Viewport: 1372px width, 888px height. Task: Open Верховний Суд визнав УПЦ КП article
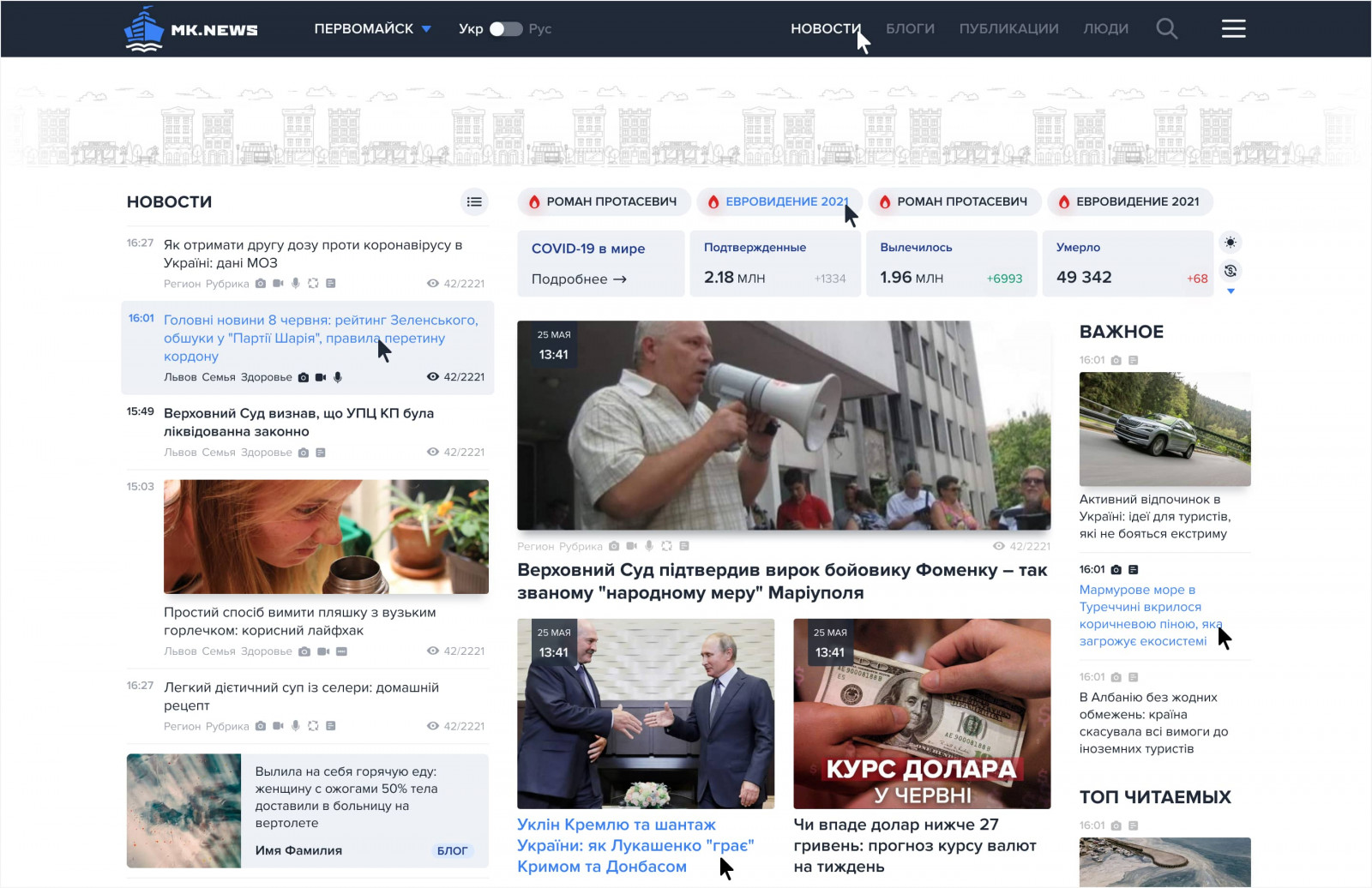tap(298, 422)
